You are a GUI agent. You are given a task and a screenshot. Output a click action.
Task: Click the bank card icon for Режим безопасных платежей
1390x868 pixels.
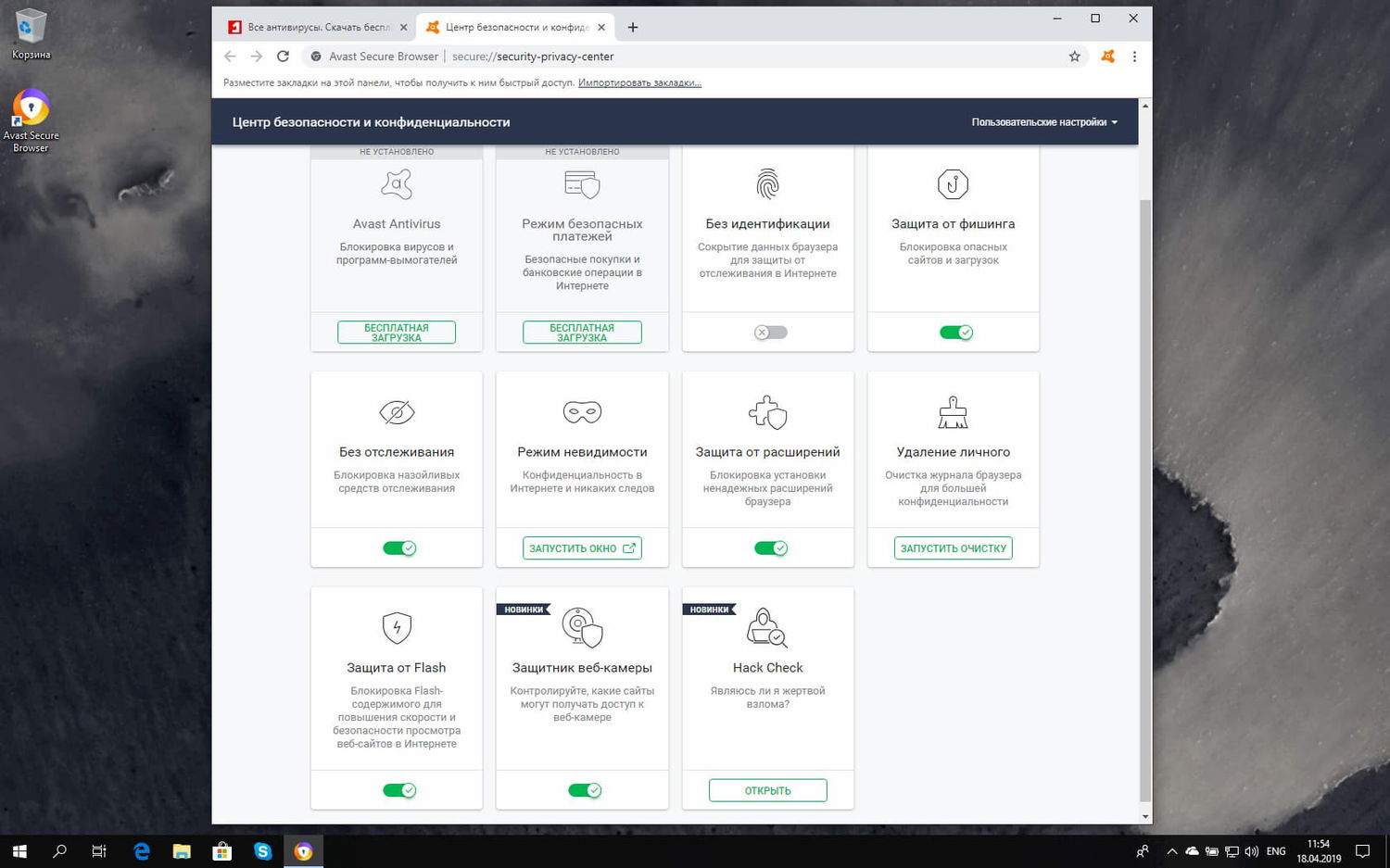point(581,184)
